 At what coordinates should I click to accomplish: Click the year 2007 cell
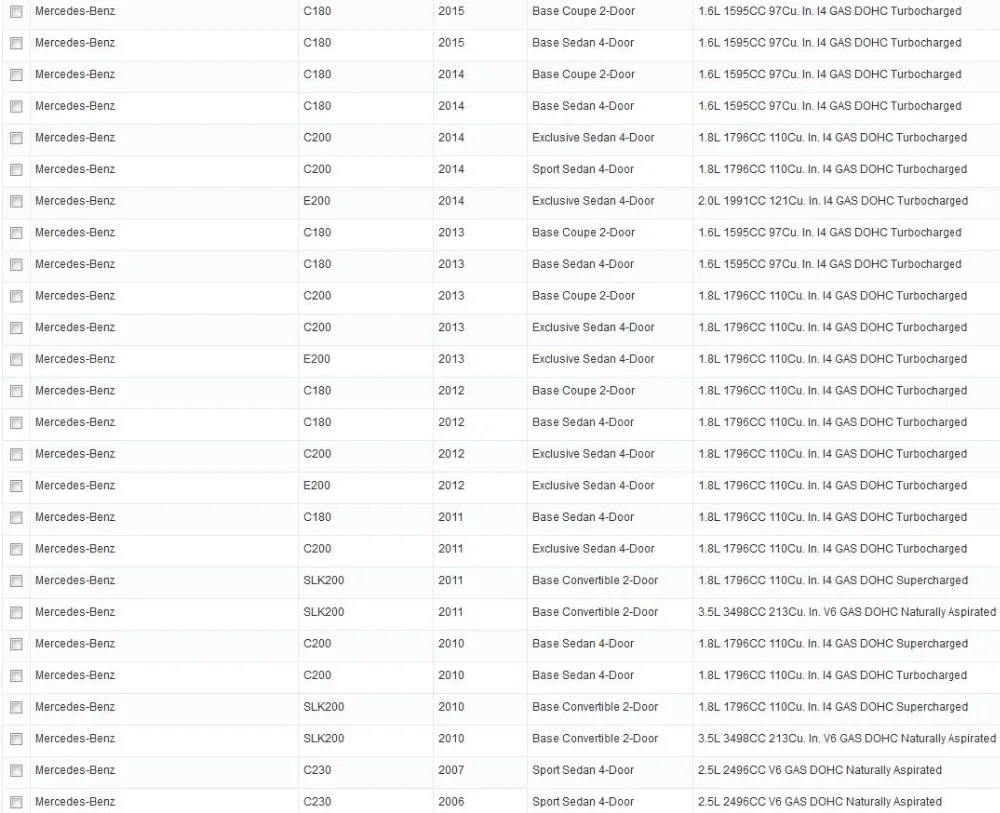(451, 770)
